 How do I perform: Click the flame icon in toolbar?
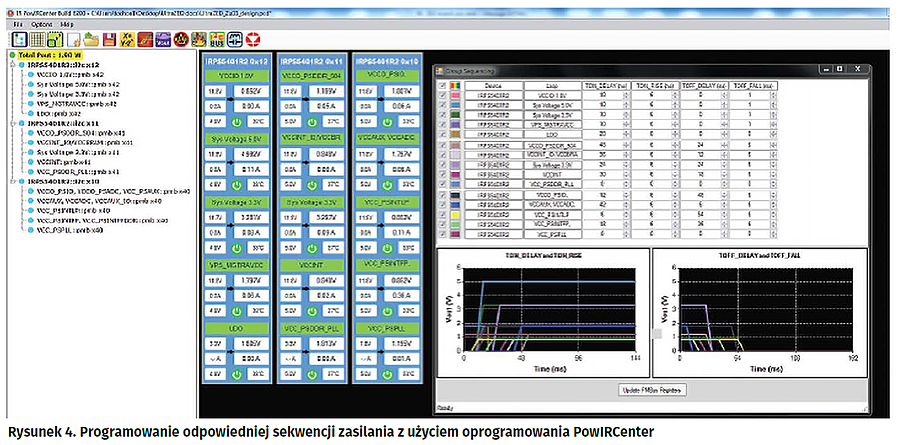(x=198, y=39)
